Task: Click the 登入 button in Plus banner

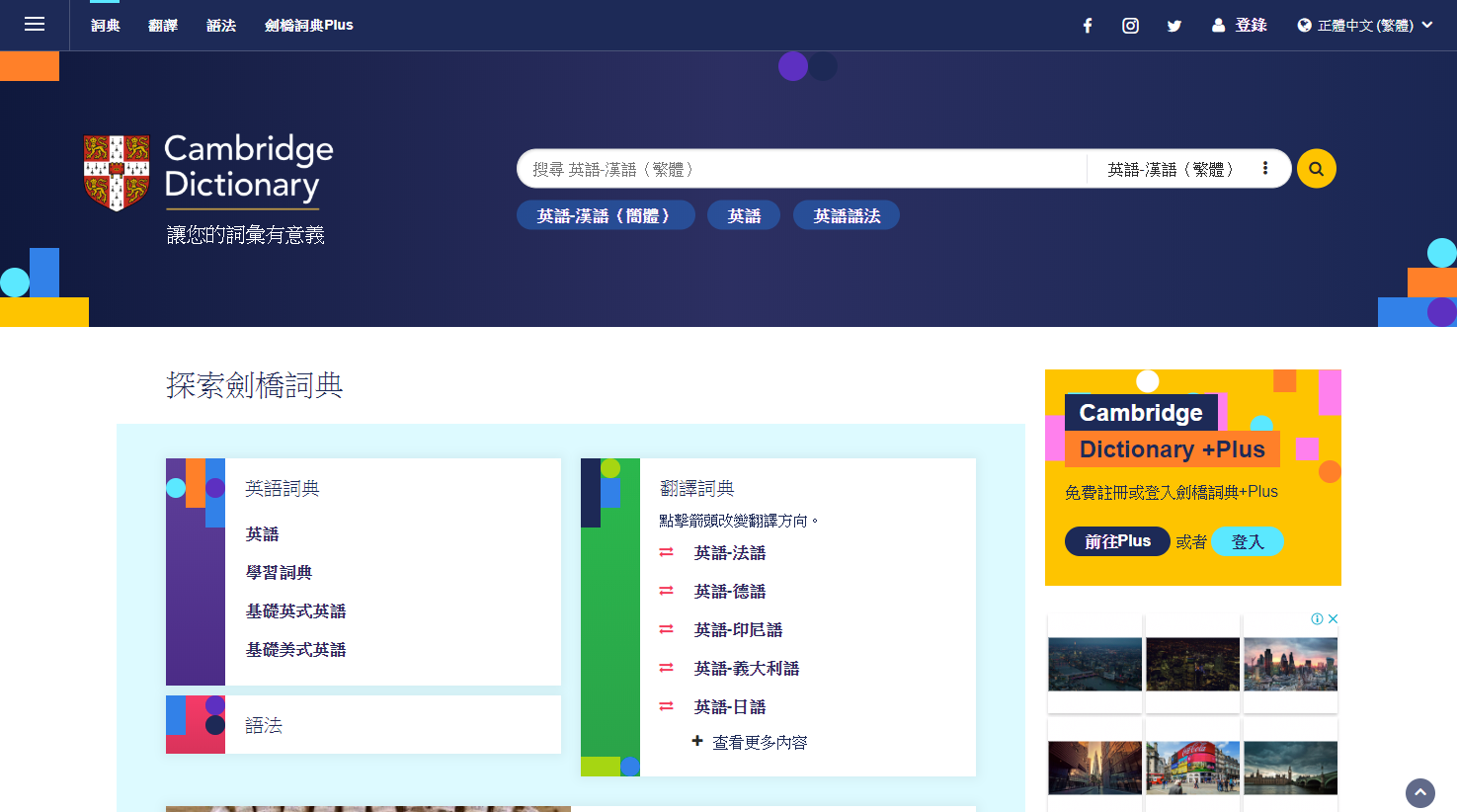Action: pos(1248,541)
